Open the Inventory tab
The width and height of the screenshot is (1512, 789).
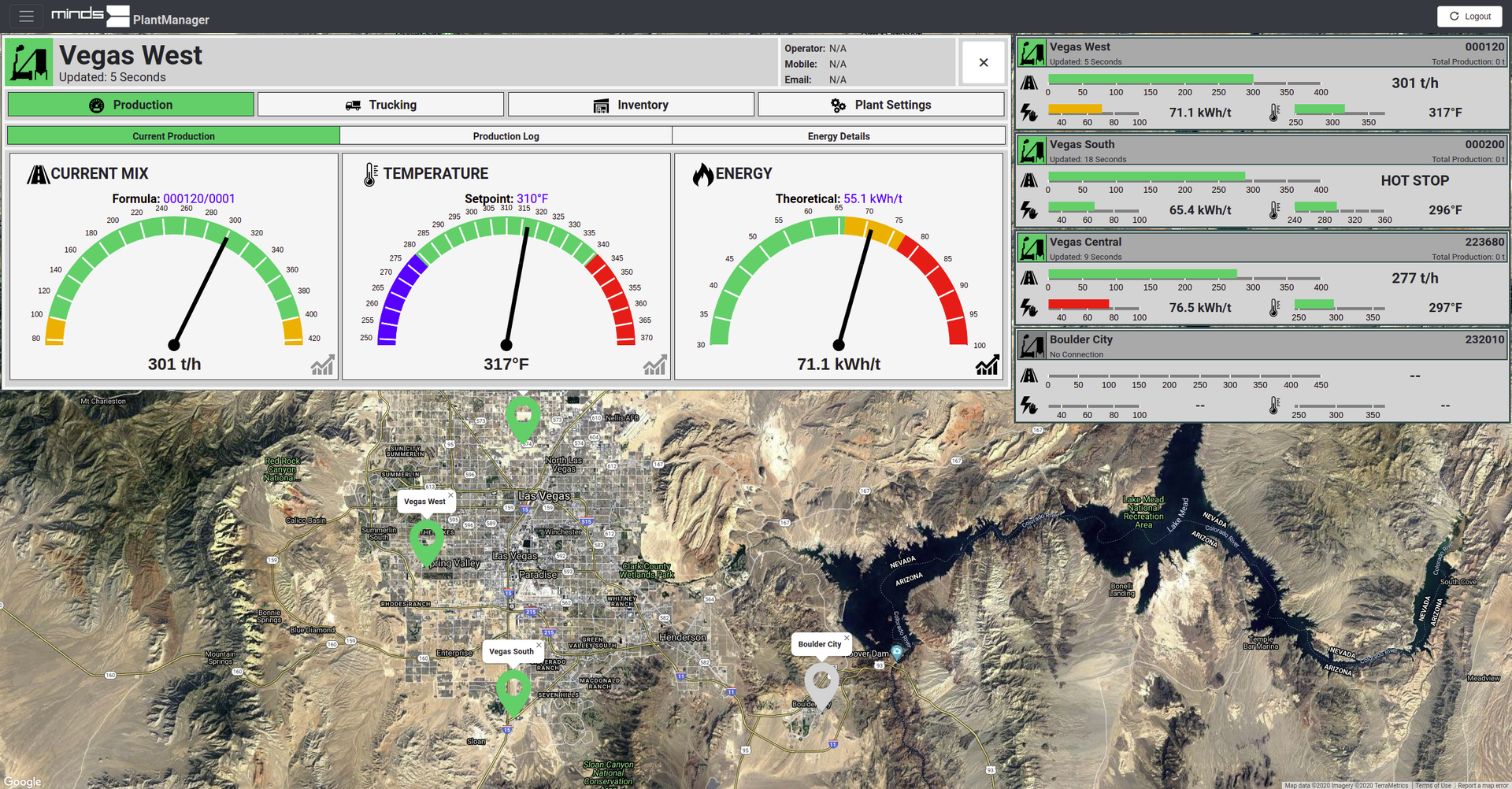pos(632,105)
